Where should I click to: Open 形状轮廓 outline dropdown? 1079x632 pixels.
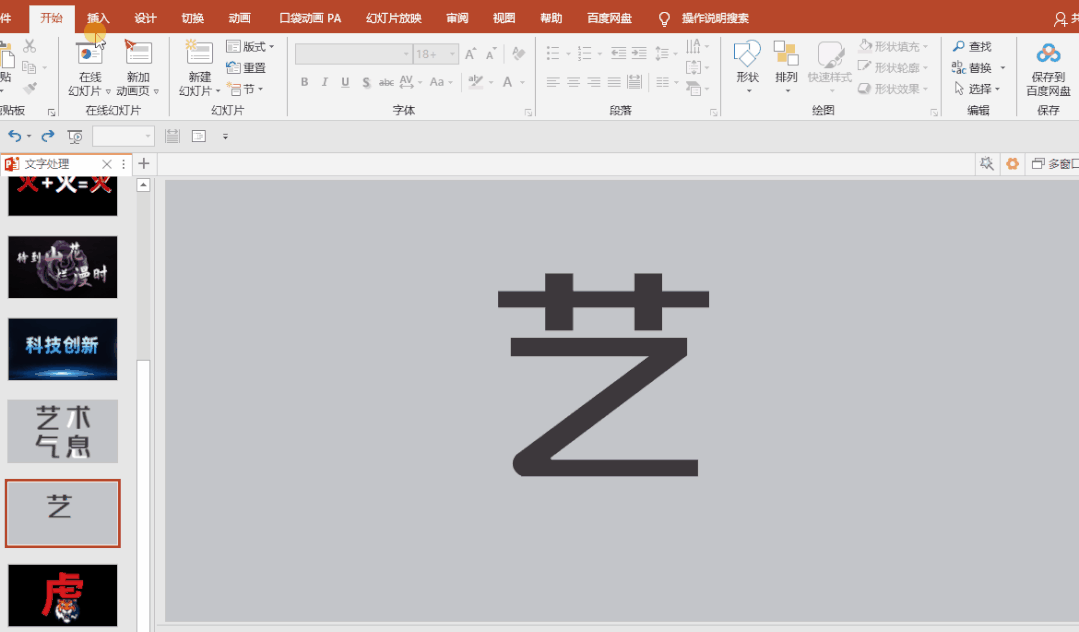coord(893,67)
